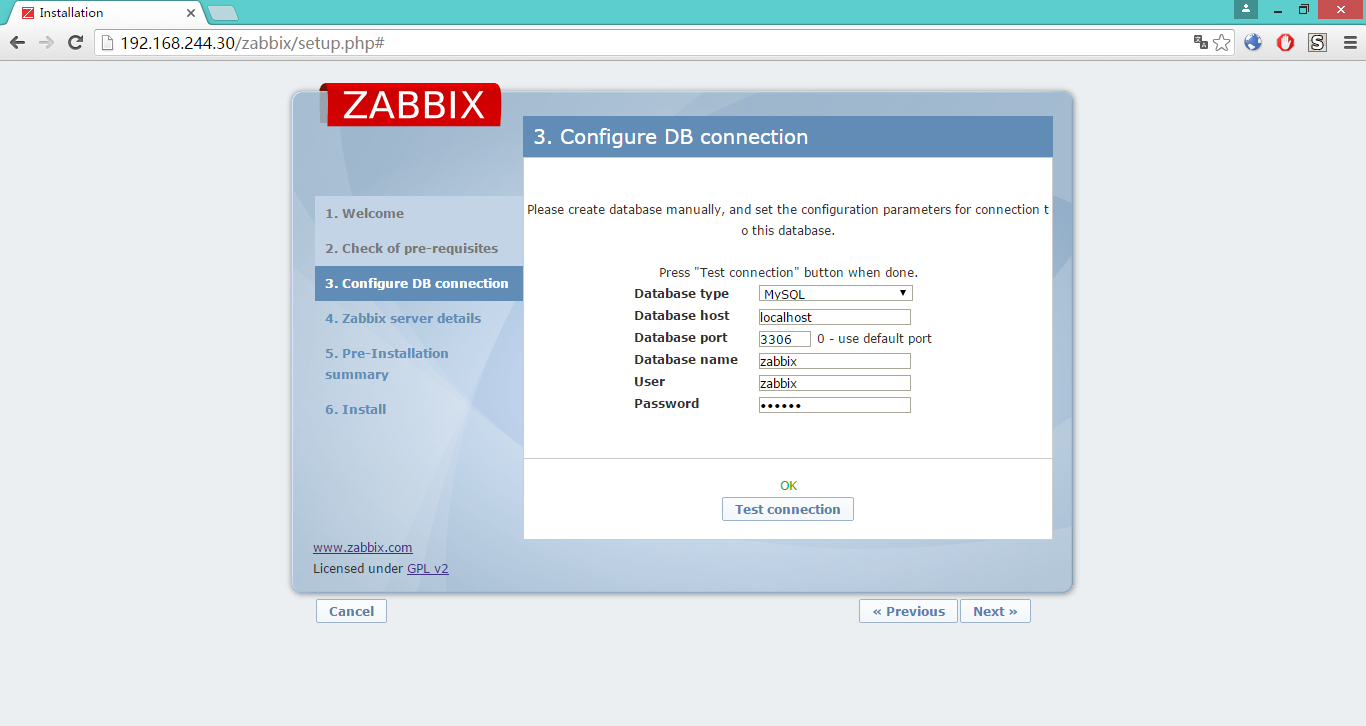Click the 'Database type' label
The width and height of the screenshot is (1366, 726).
tap(682, 294)
